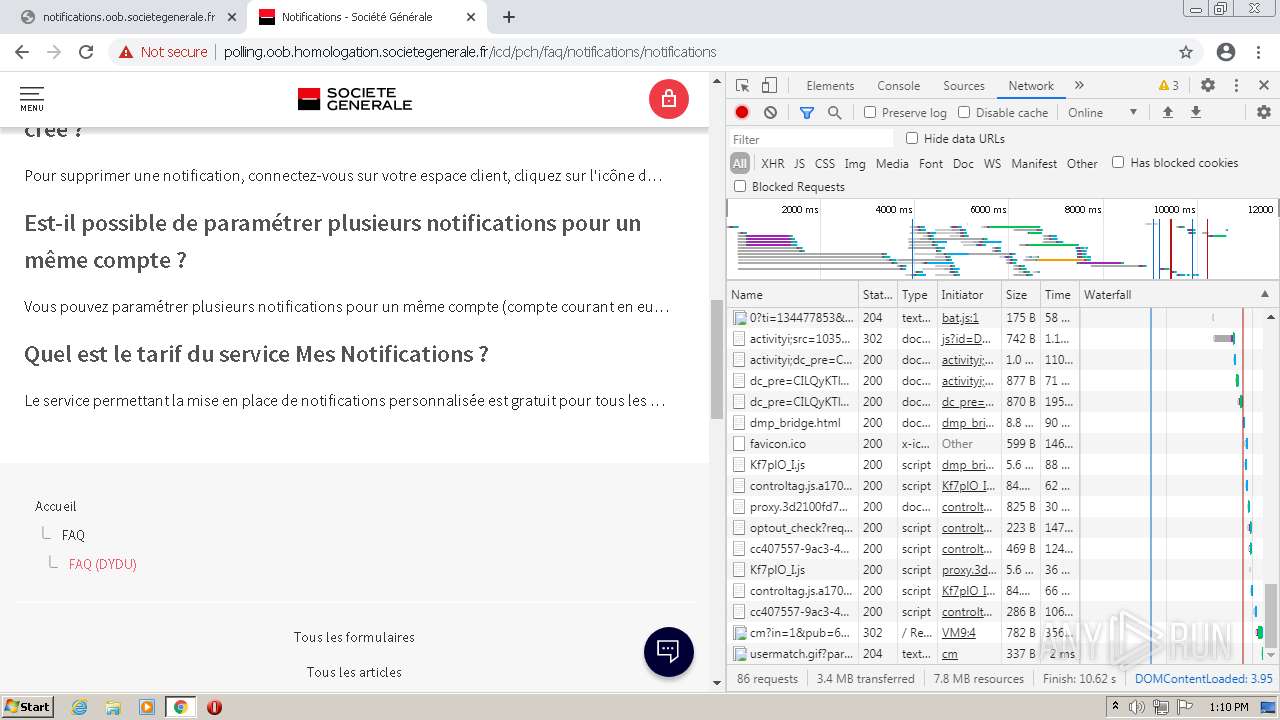Filter requests by XHR

[x=773, y=163]
